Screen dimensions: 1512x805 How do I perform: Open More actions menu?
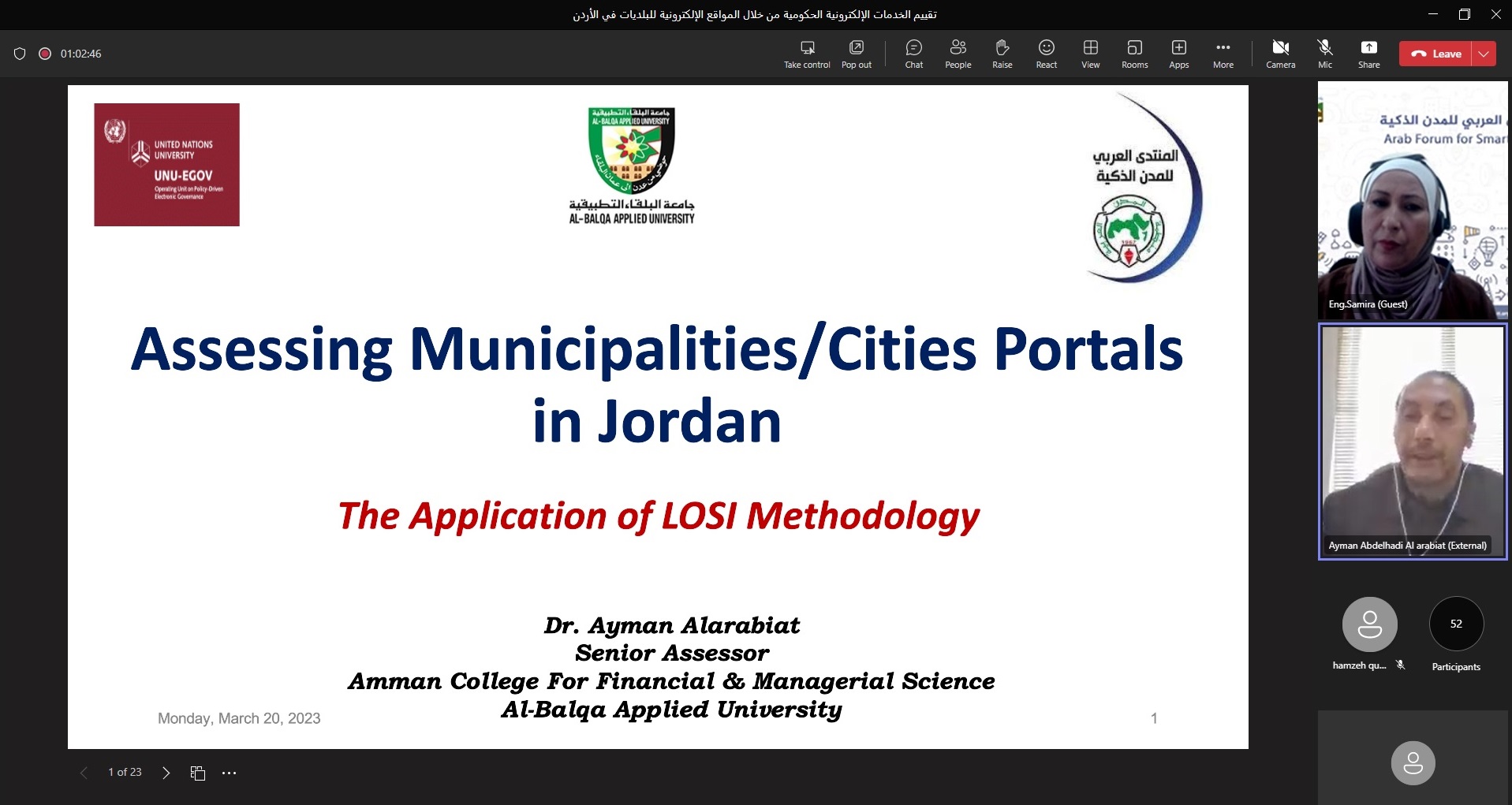tap(1223, 54)
